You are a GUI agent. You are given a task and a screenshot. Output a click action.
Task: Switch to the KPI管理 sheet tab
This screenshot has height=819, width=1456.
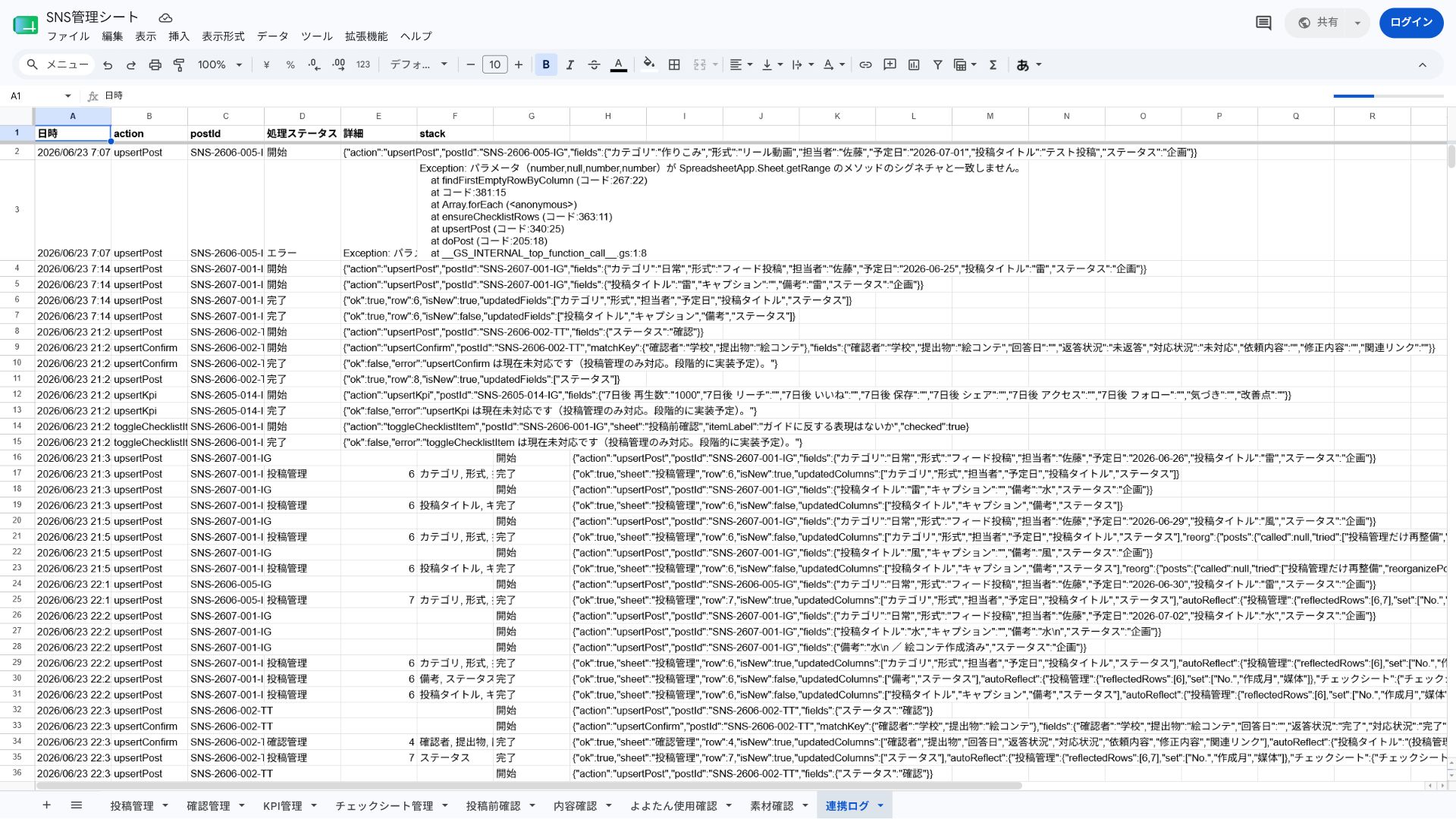coord(282,806)
